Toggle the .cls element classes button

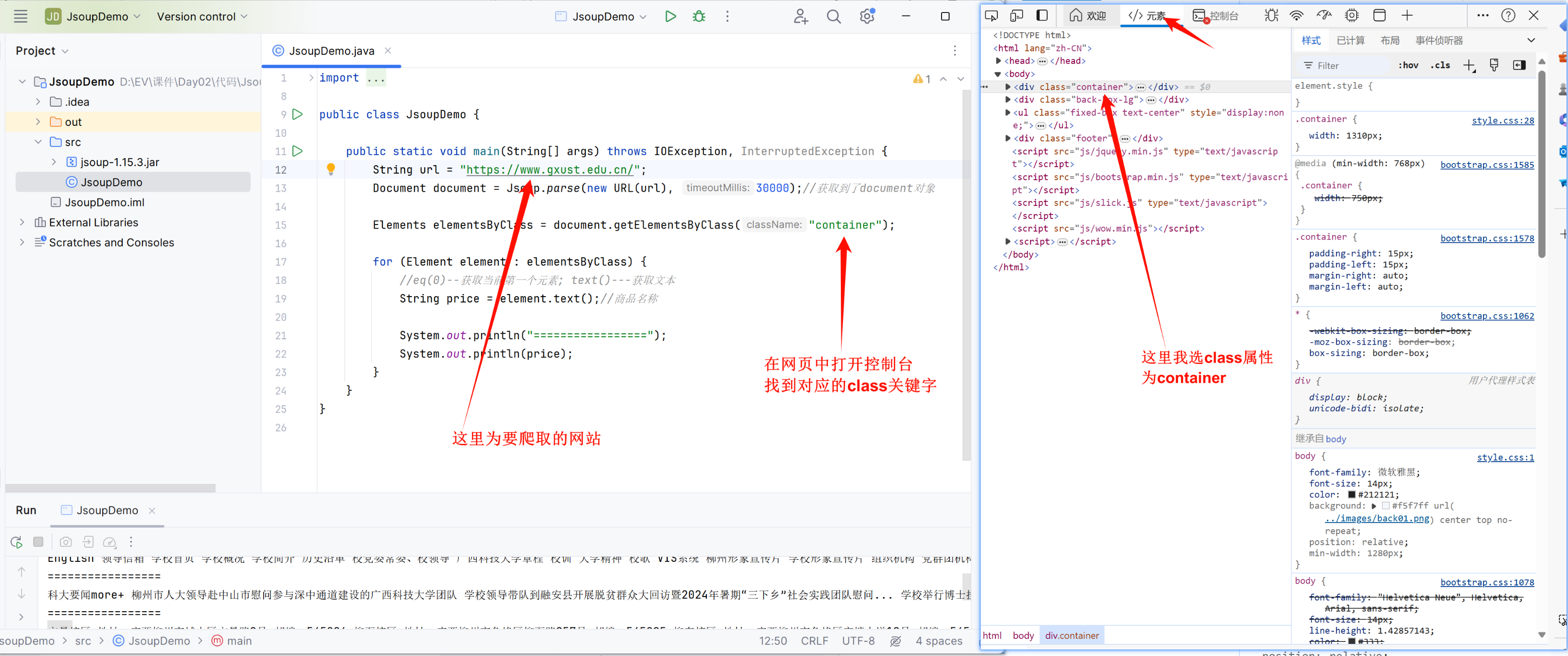point(1440,65)
